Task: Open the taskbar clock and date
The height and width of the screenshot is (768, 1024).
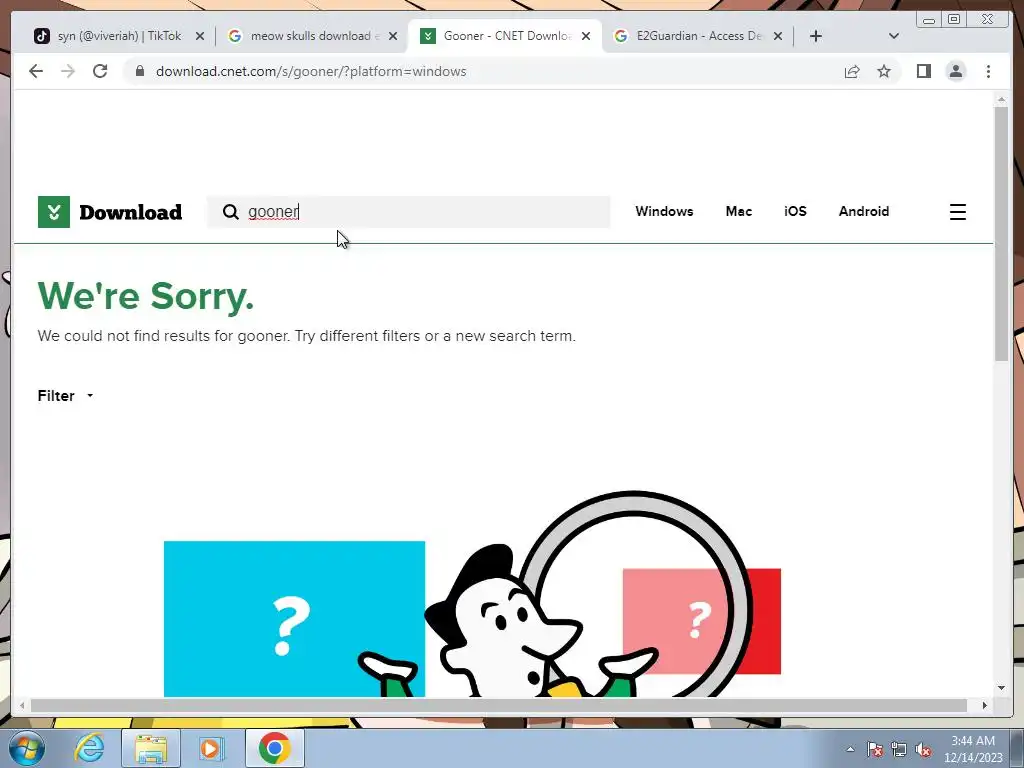Action: click(x=973, y=749)
